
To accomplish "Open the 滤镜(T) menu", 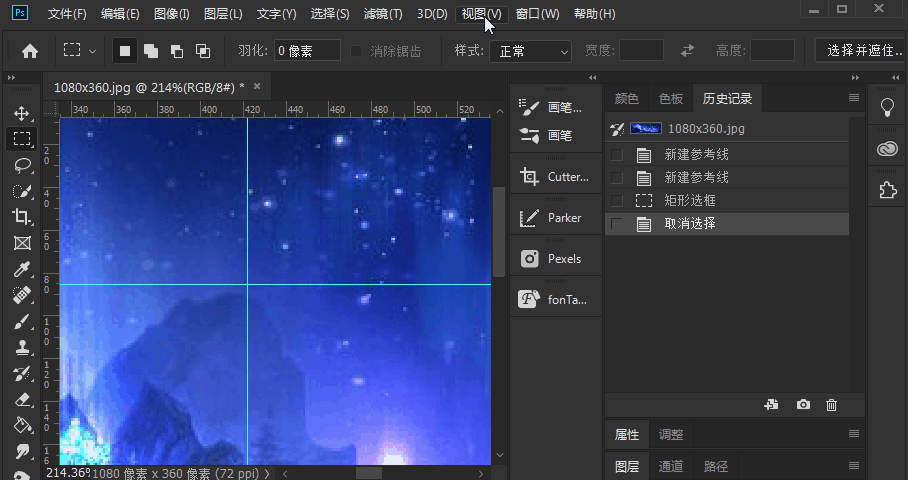I will [x=383, y=14].
